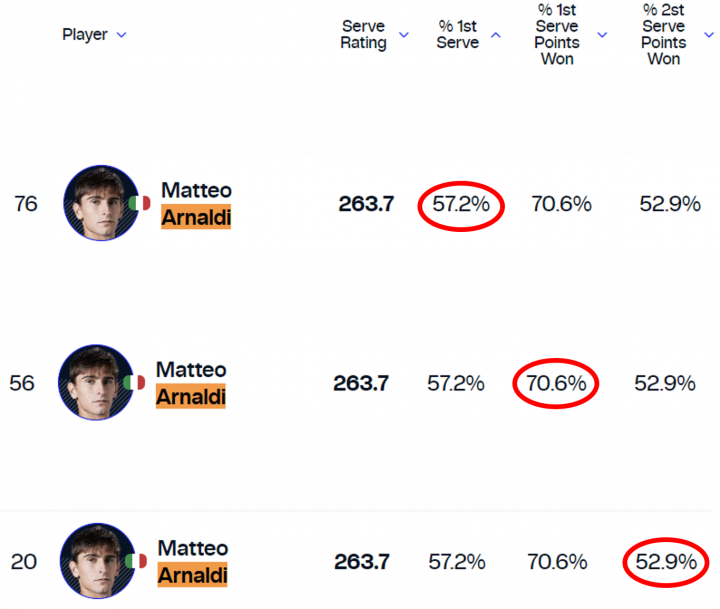The height and width of the screenshot is (609, 720).
Task: Open Matteo Arnaldi name link in rank 76 row
Action: [x=196, y=204]
